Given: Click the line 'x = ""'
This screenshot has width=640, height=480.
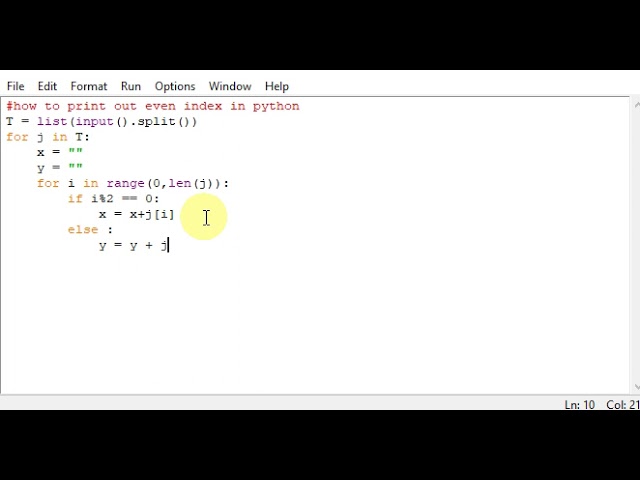Looking at the screenshot, I should (x=60, y=152).
